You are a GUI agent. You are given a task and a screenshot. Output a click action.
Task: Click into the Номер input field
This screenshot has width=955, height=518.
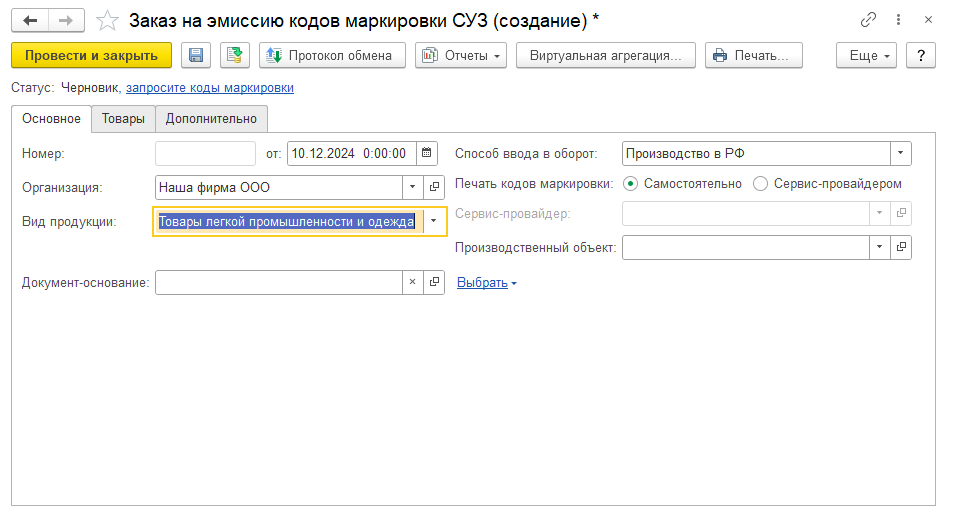point(206,153)
